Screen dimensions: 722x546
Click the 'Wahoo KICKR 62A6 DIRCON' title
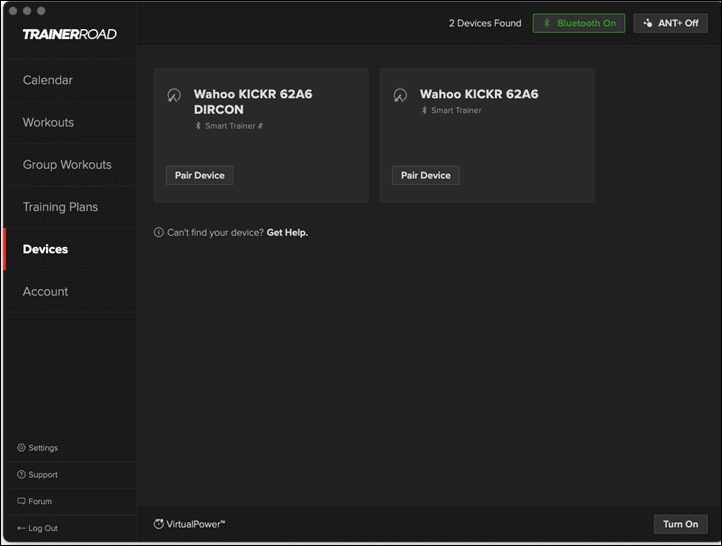tap(253, 102)
